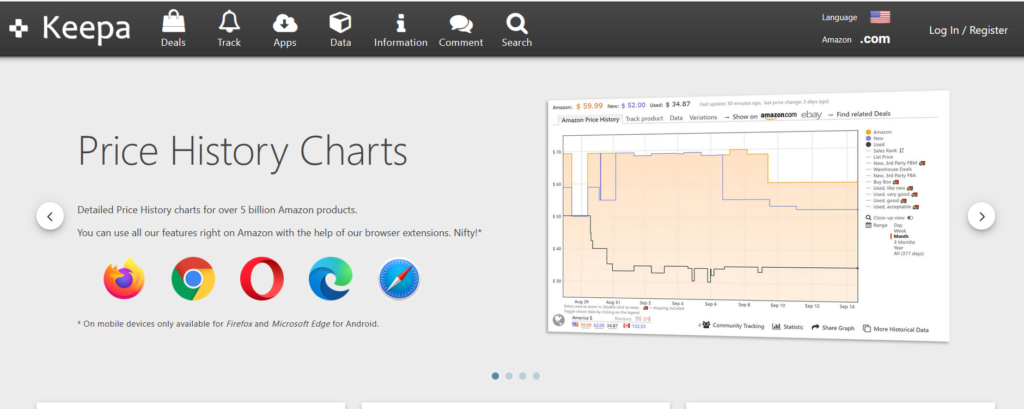The image size is (1024, 409).
Task: Click the Share Graph arrow icon
Action: click(815, 327)
